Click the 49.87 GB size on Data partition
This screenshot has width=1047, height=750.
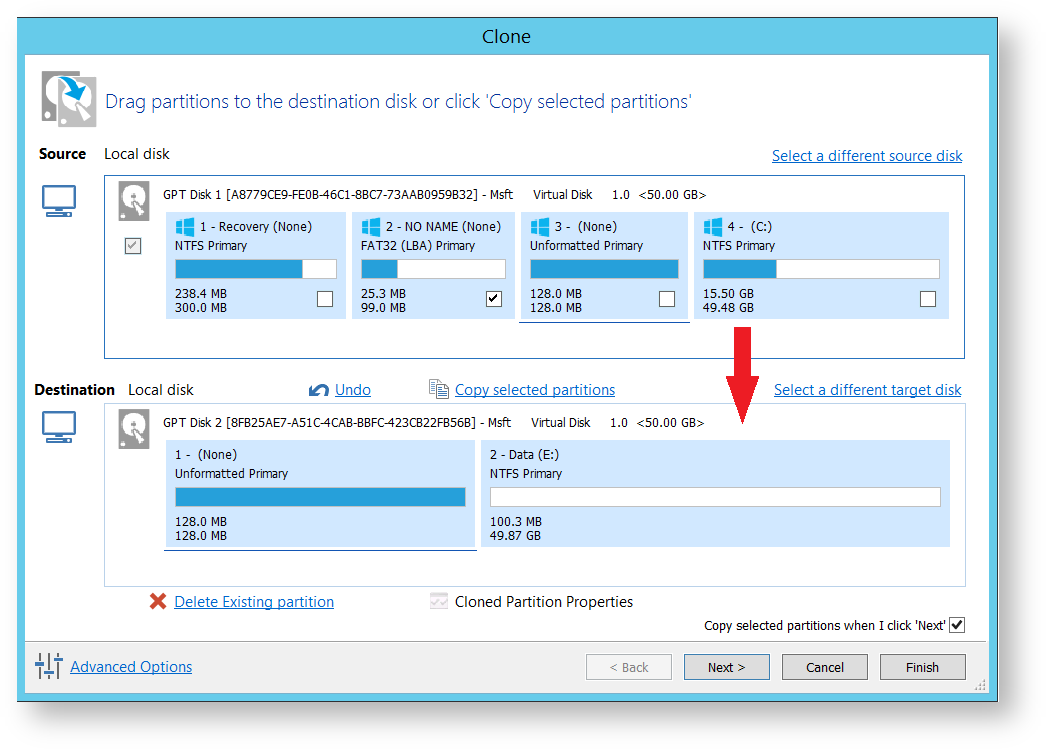click(x=515, y=536)
